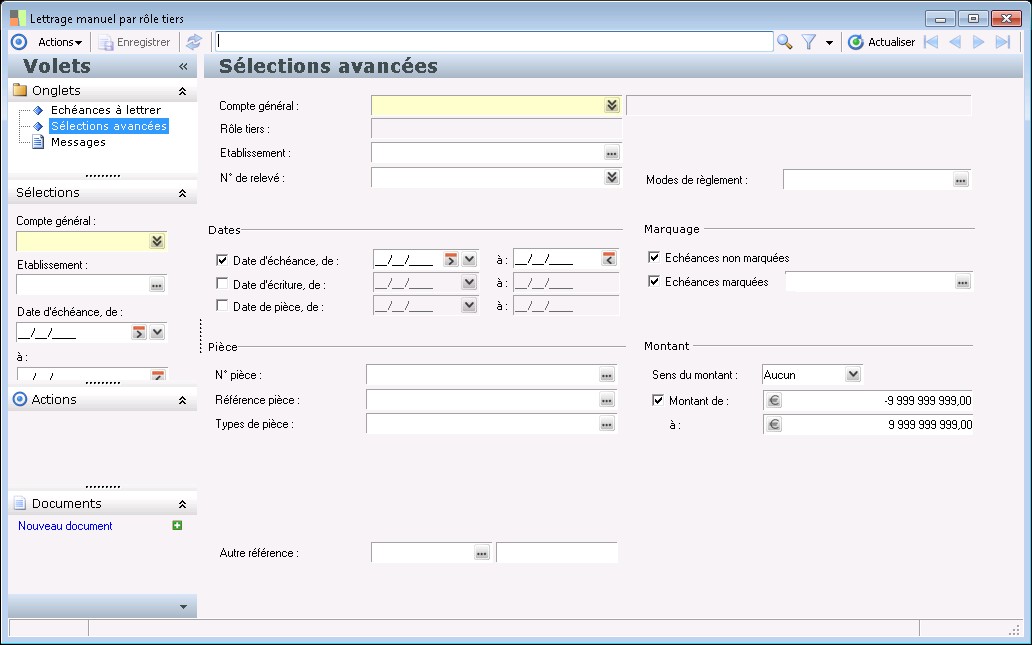Image resolution: width=1032 pixels, height=645 pixels.
Task: Collapse the Volets panel with double chevron
Action: point(183,67)
